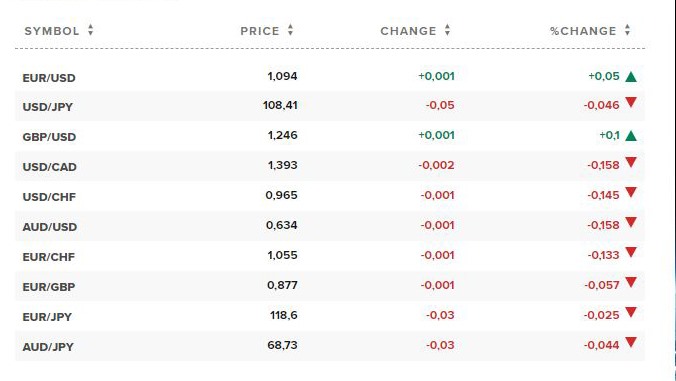Sort table by the SYMBOL sort arrows
This screenshot has height=381, width=676.
91,30
